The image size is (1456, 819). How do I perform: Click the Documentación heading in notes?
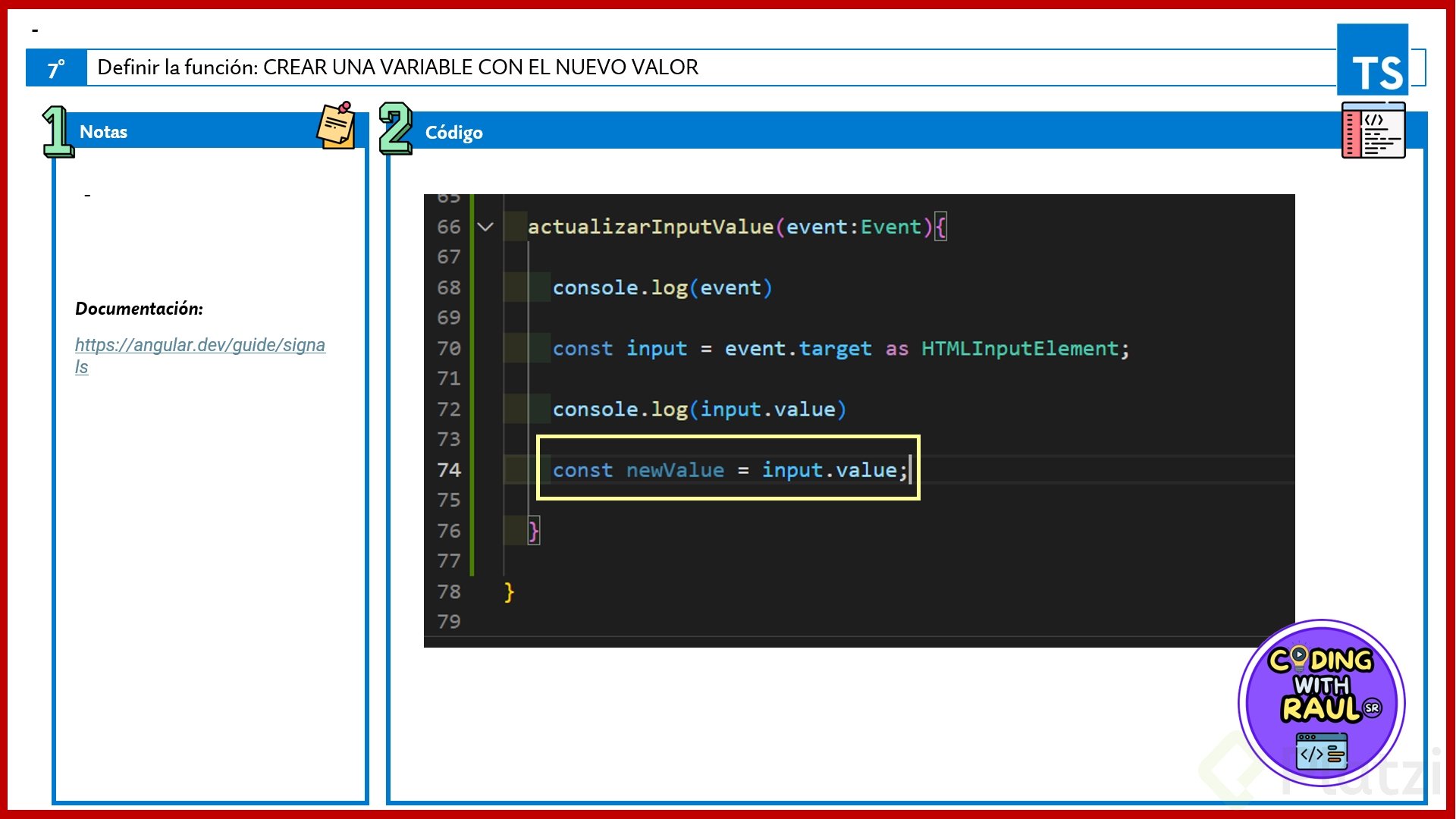click(140, 309)
